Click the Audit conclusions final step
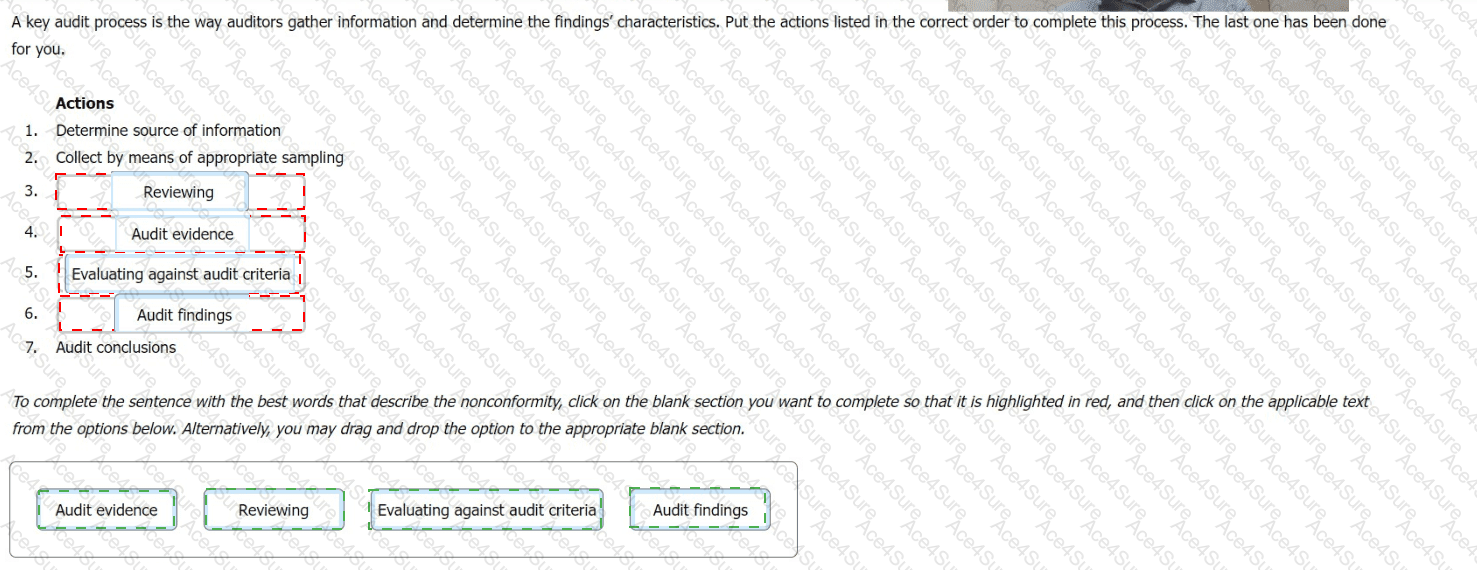Image resolution: width=1477 pixels, height=570 pixels. pos(116,347)
